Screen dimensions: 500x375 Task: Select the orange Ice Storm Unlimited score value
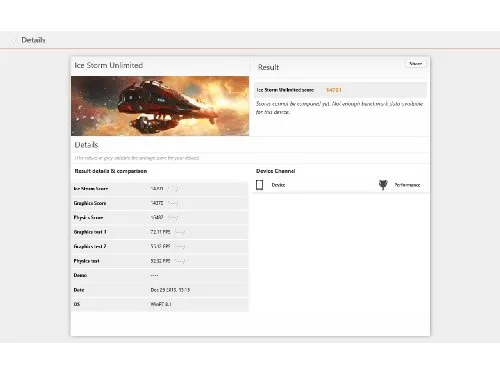pos(334,90)
